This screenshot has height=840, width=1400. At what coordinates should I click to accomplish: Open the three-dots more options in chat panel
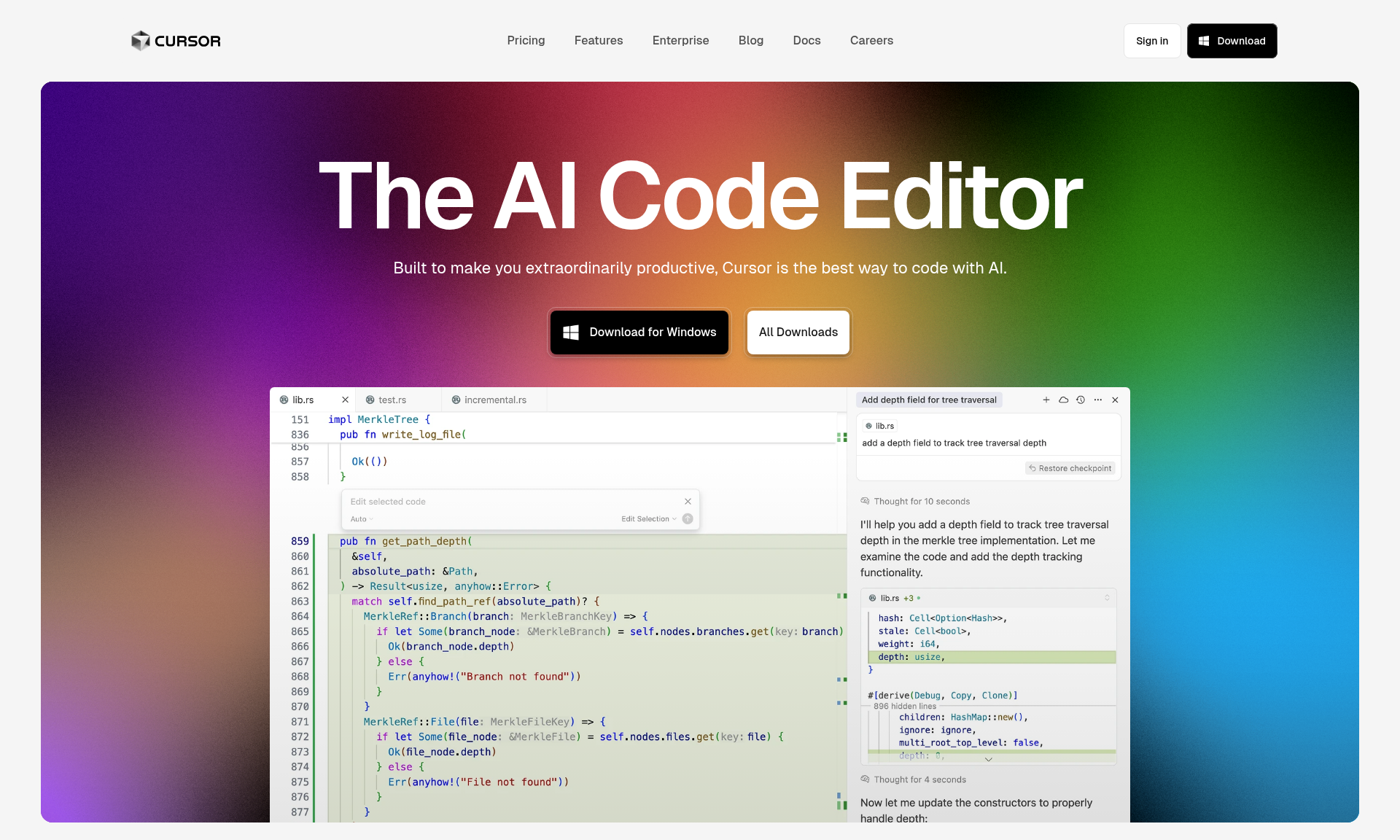pyautogui.click(x=1098, y=400)
